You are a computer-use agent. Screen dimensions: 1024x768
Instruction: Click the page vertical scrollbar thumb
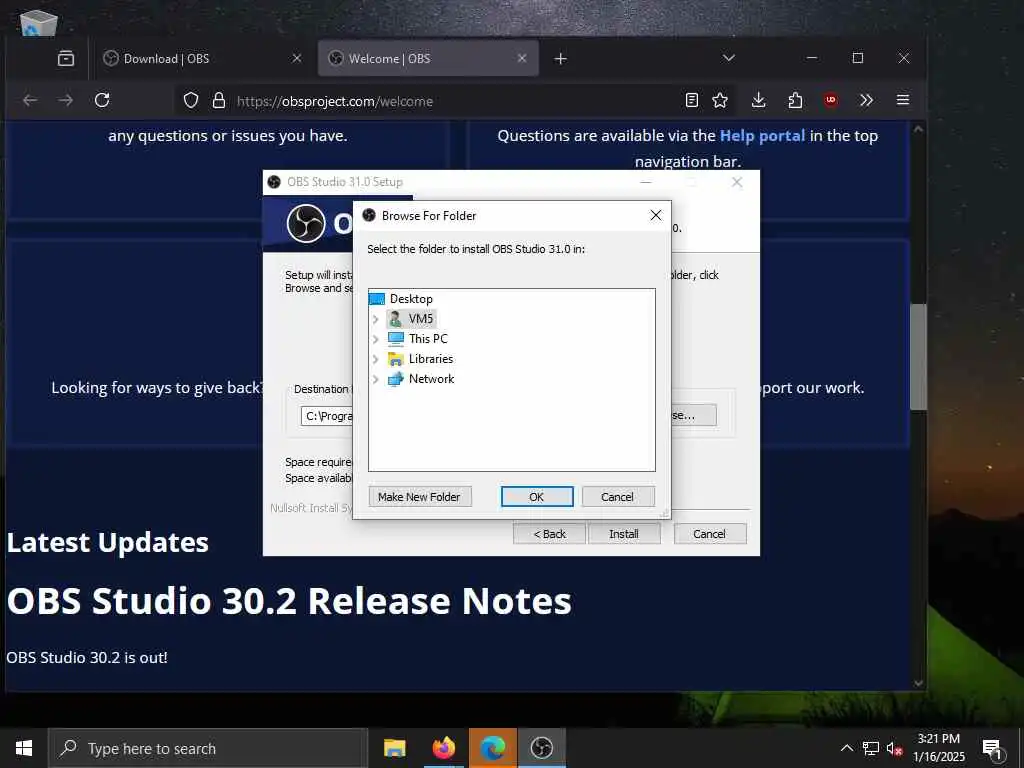pos(918,357)
